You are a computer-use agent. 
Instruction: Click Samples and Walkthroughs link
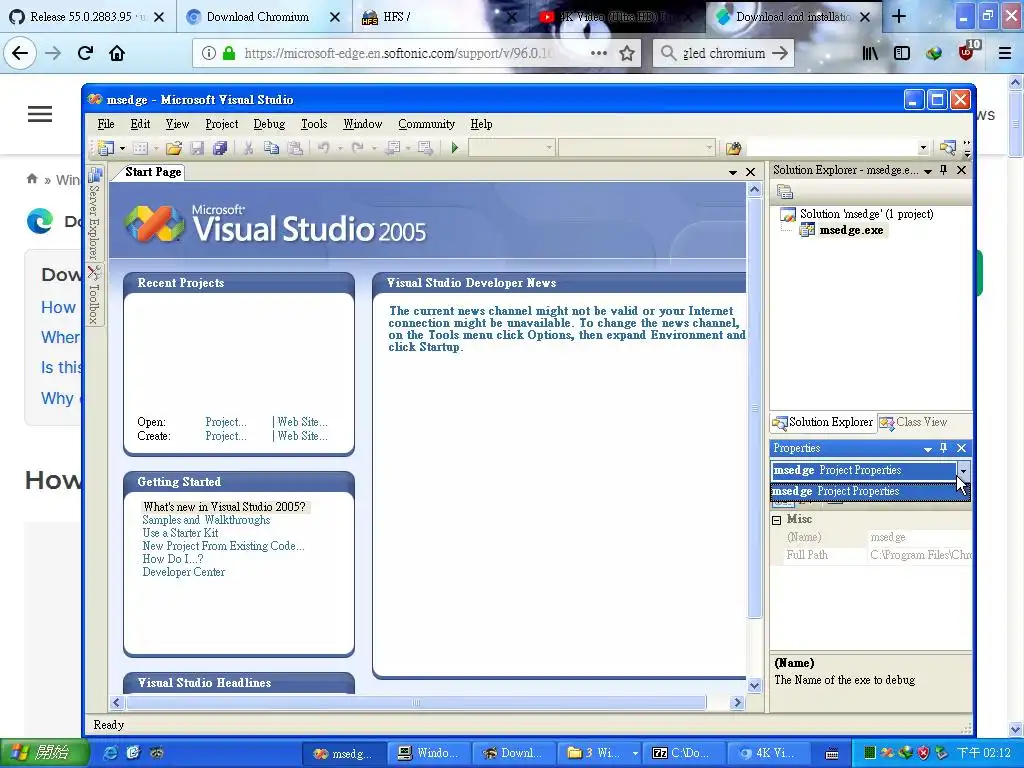click(206, 520)
